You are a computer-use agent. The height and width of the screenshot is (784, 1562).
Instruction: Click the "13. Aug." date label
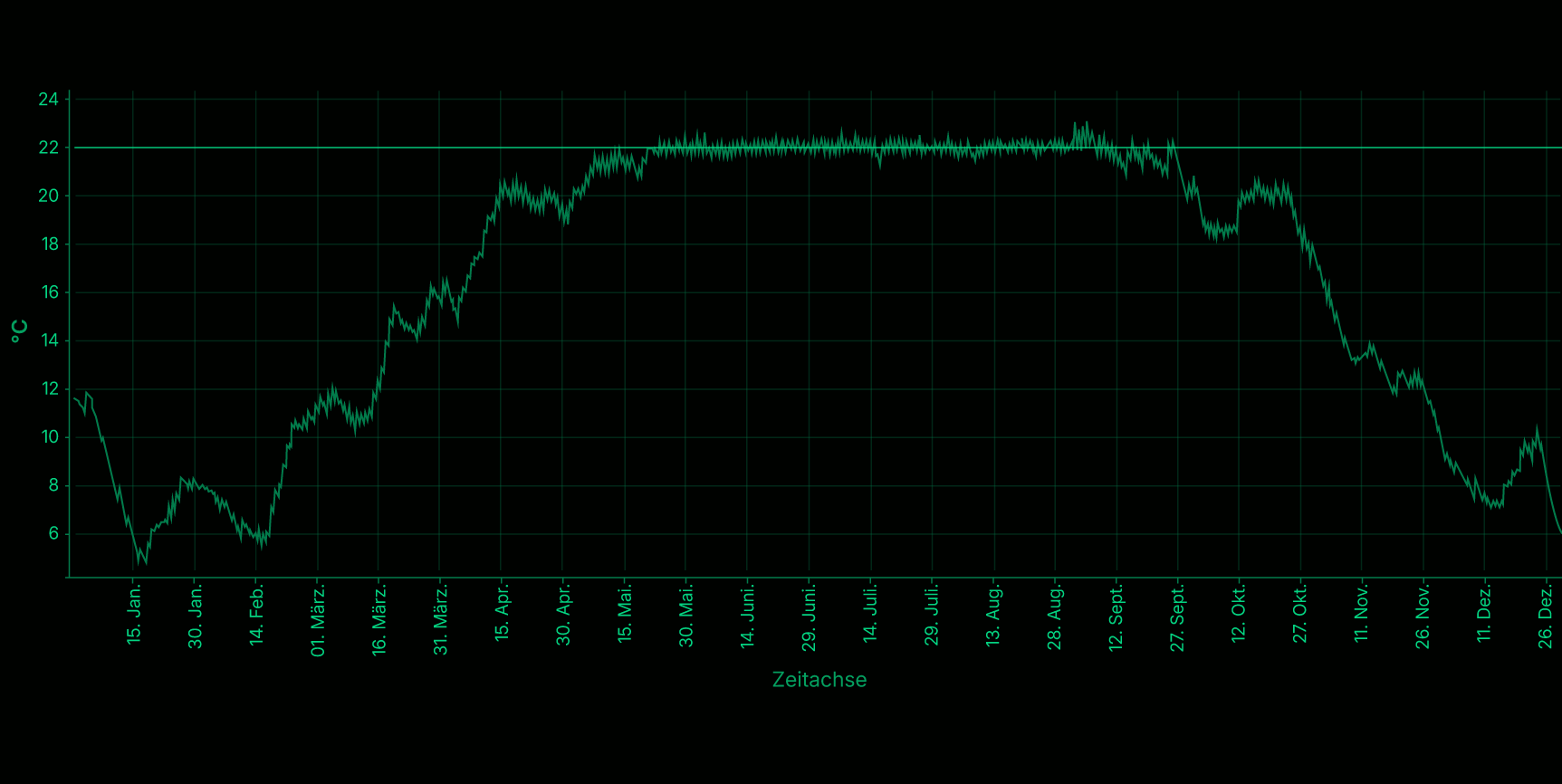(x=994, y=616)
